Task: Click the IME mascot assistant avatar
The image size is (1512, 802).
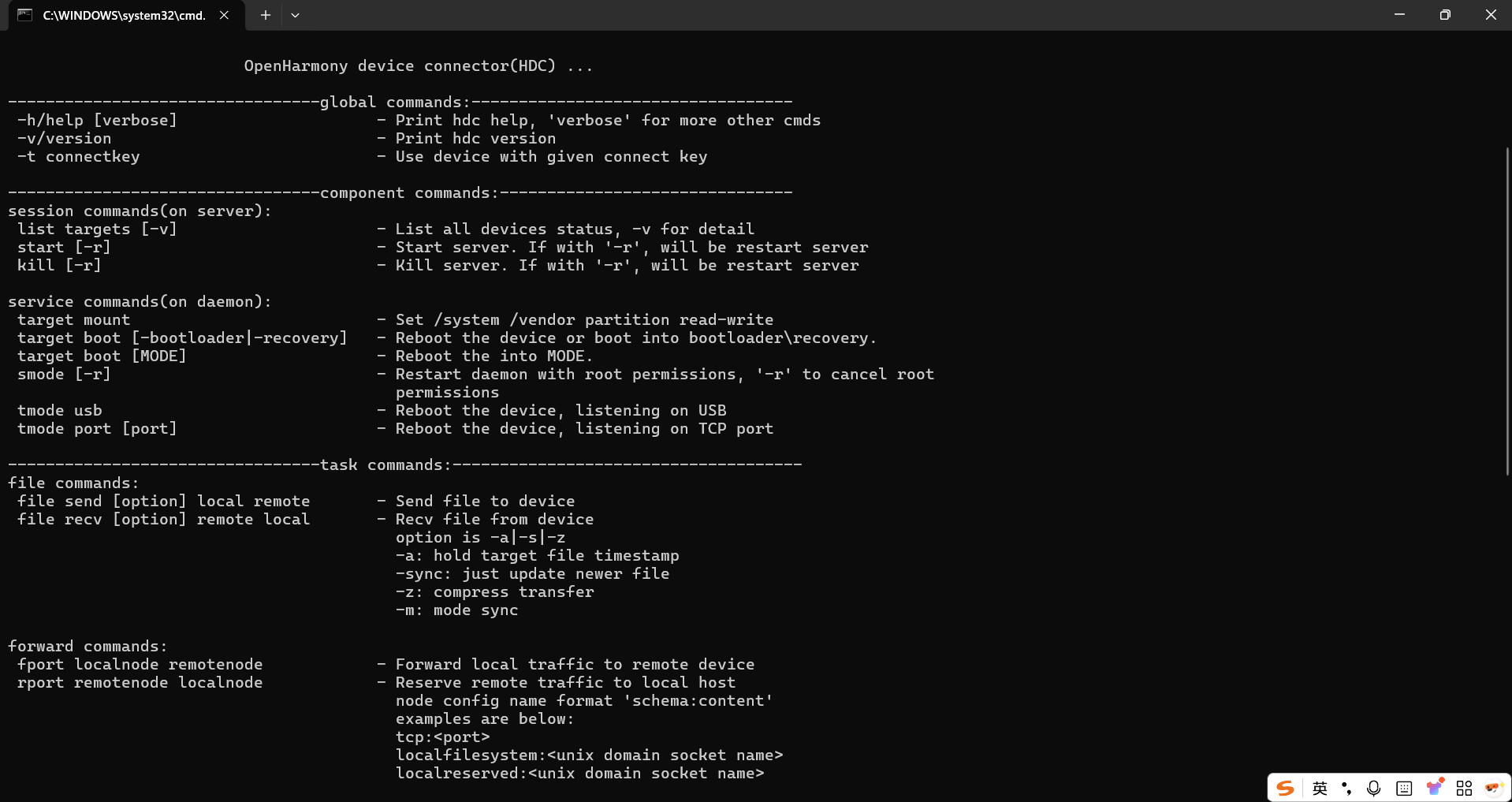Action: (1493, 788)
